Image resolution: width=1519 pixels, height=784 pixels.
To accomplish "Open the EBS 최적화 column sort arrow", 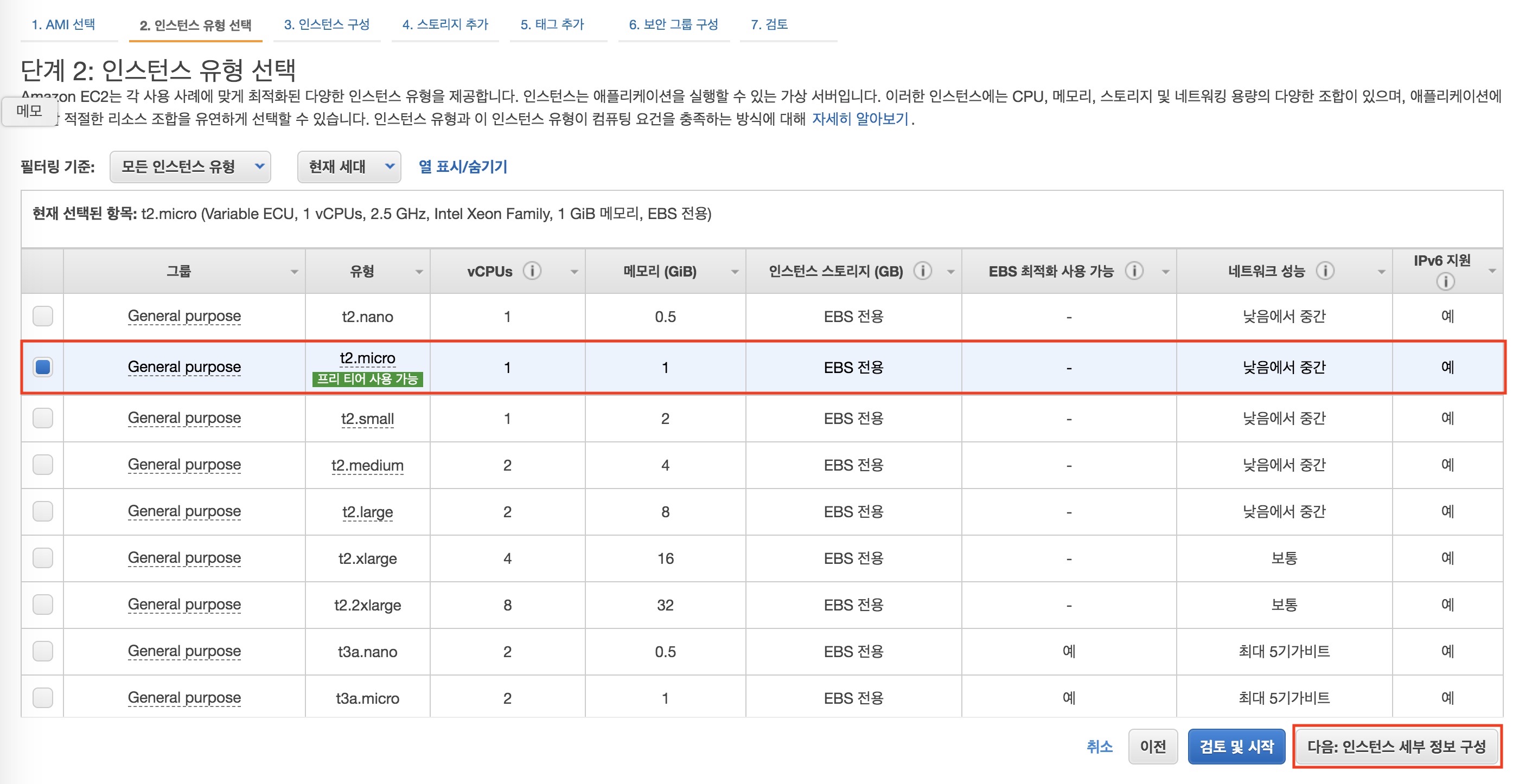I will (x=1165, y=272).
